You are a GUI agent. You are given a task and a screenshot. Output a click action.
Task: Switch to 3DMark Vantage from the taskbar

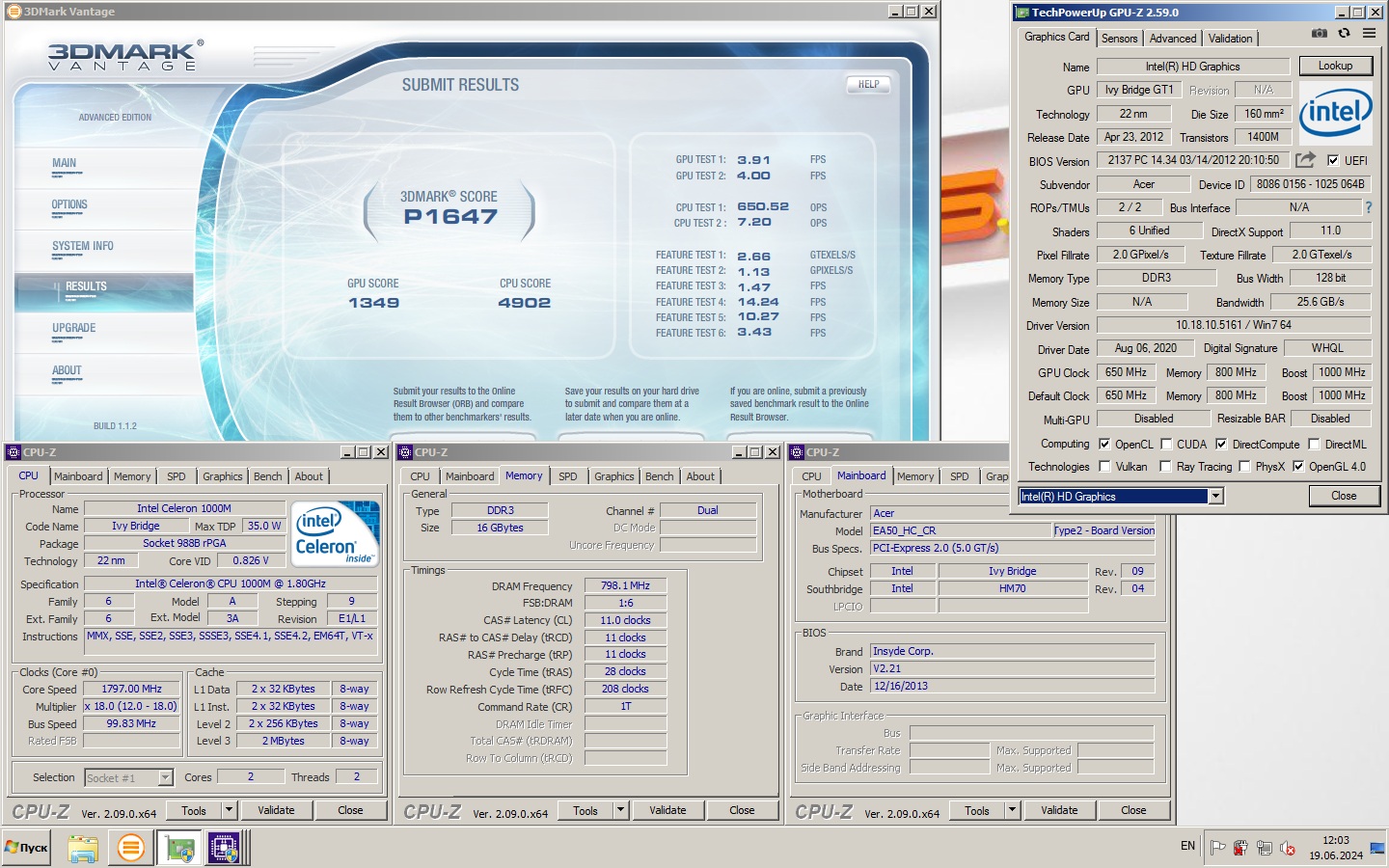pyautogui.click(x=131, y=848)
